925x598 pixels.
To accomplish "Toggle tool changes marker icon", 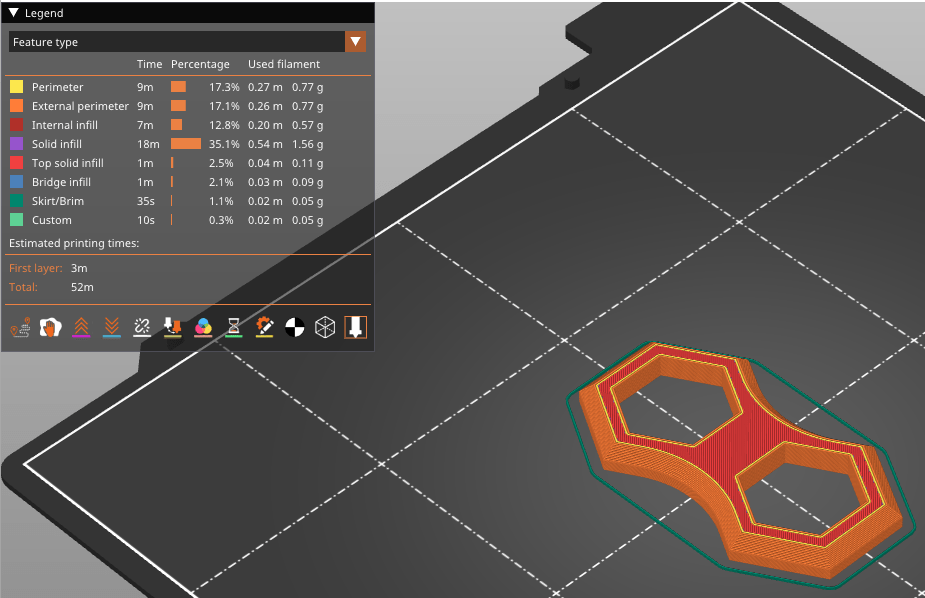I will pyautogui.click(x=173, y=327).
